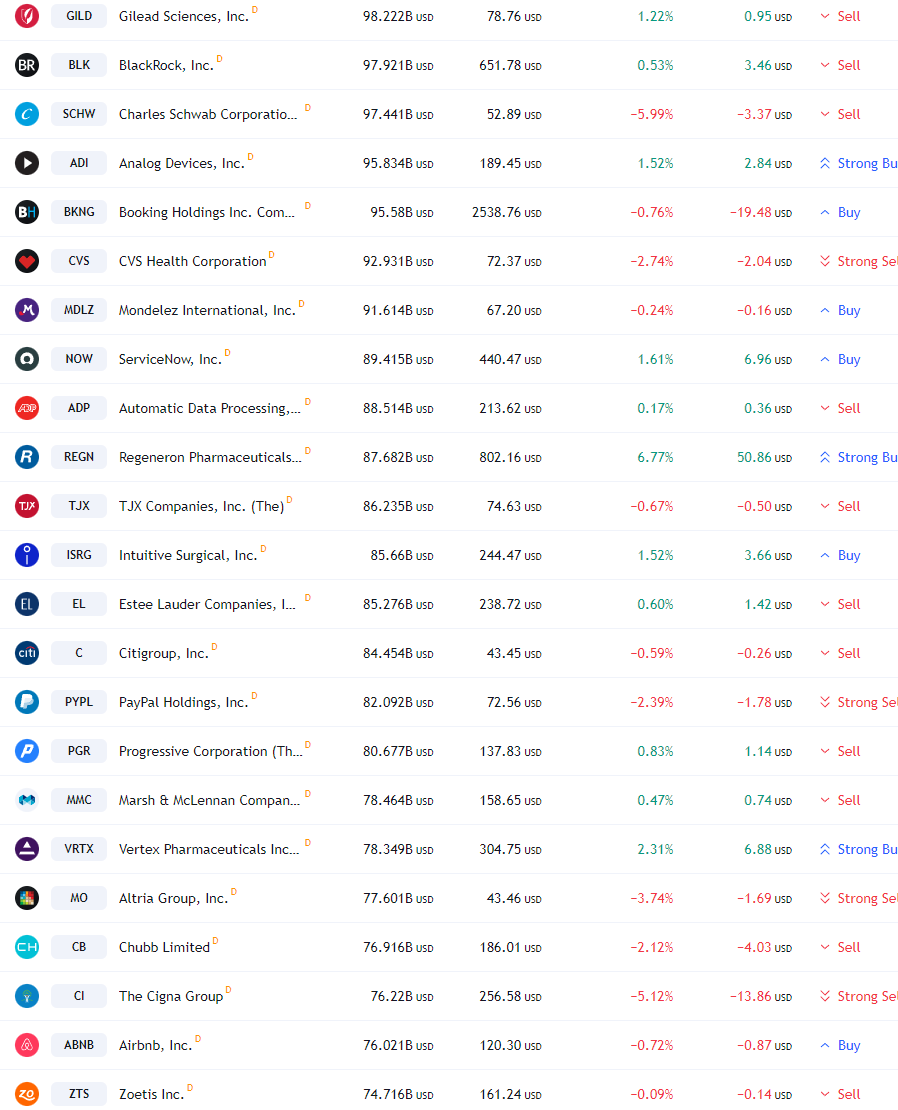Viewport: 898px width, 1110px height.
Task: Open Intuitive Surgical, Inc. company link
Action: (188, 556)
